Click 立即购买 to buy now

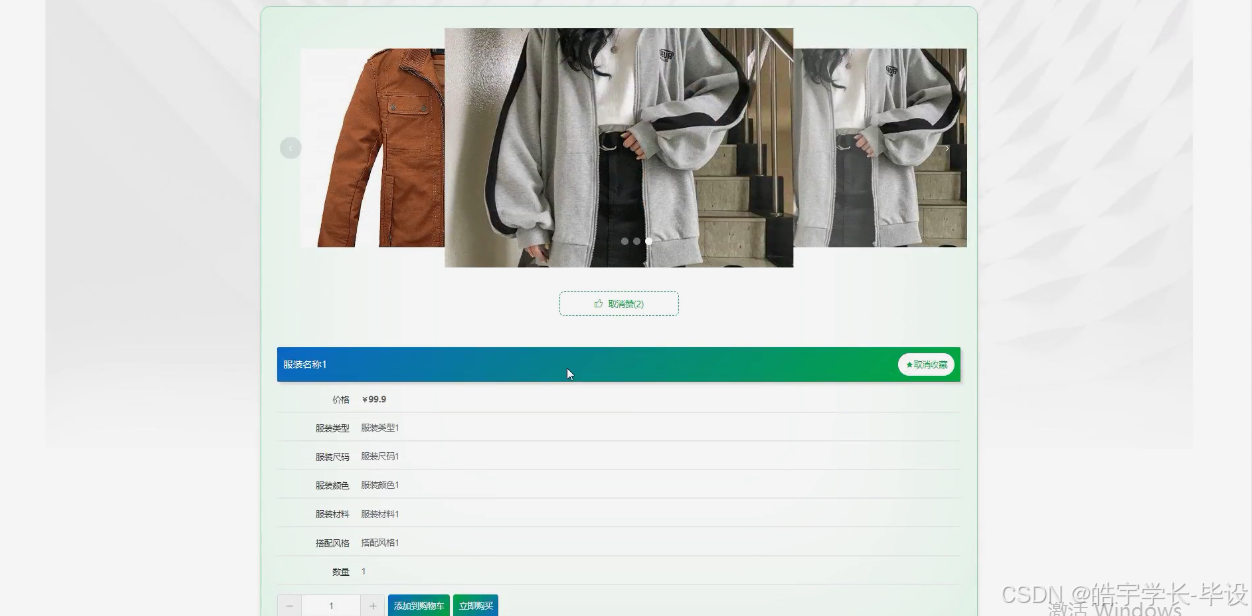tap(475, 605)
